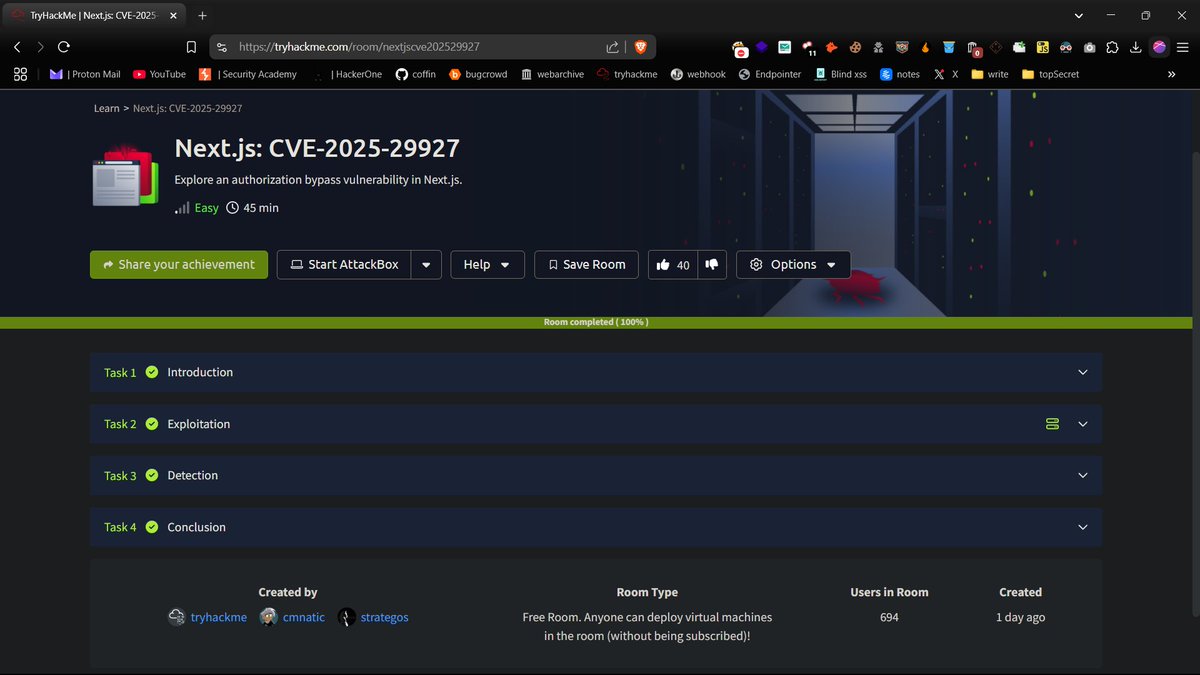This screenshot has height=675, width=1200.
Task: Open the browser hamburger menu
Action: pos(1182,47)
